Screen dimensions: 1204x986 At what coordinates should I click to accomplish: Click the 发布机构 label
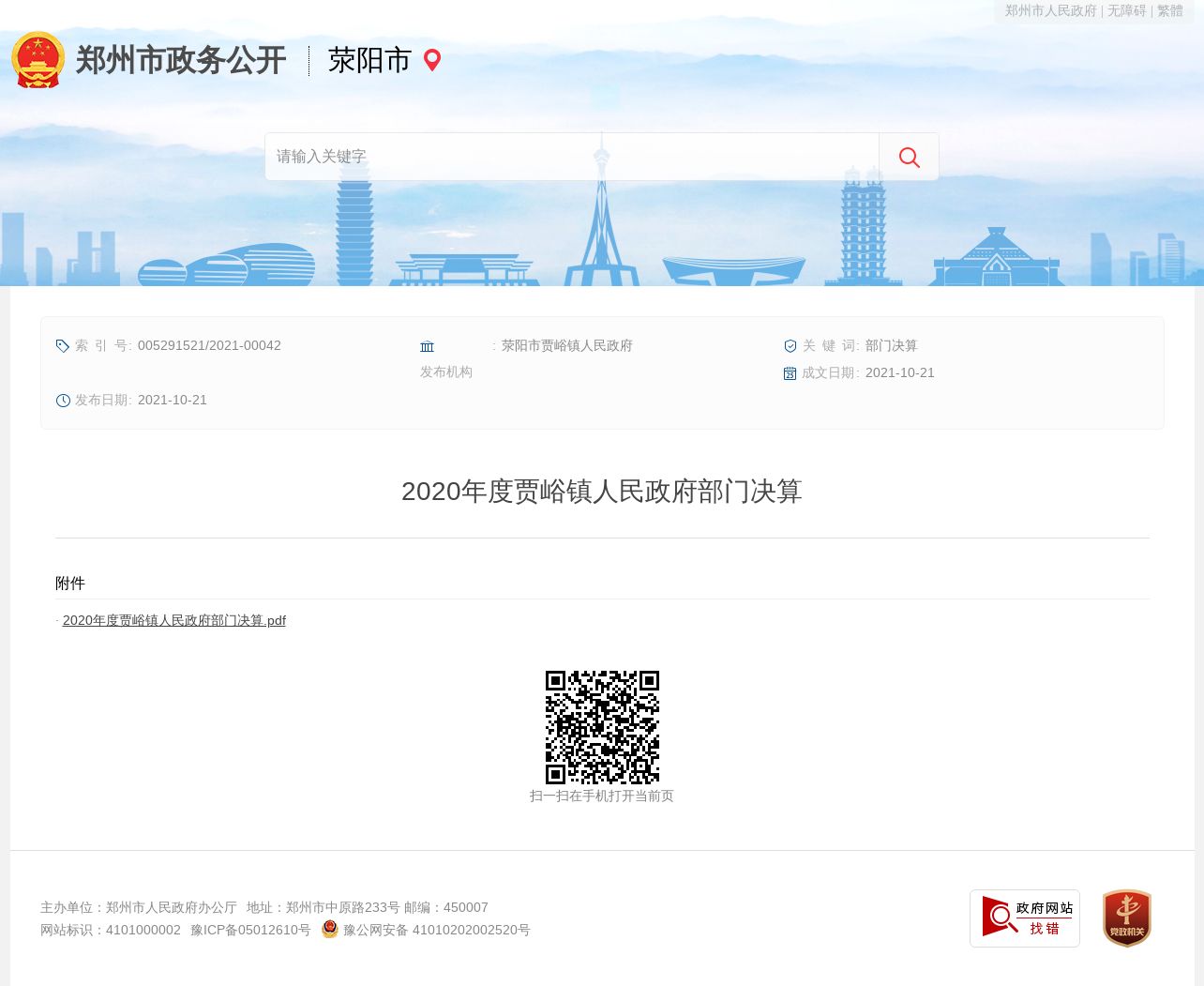446,372
